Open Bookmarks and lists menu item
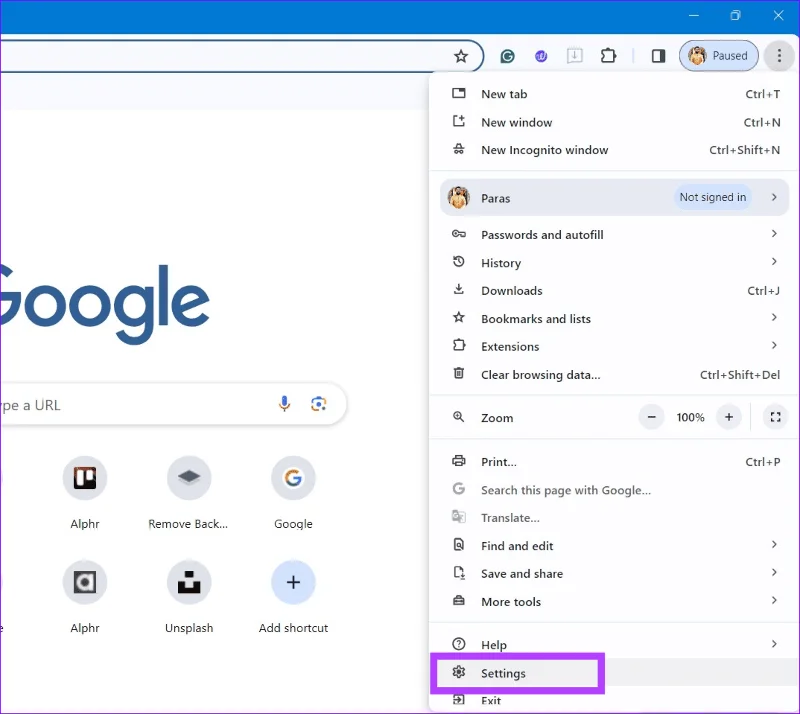The width and height of the screenshot is (800, 714). [x=614, y=318]
